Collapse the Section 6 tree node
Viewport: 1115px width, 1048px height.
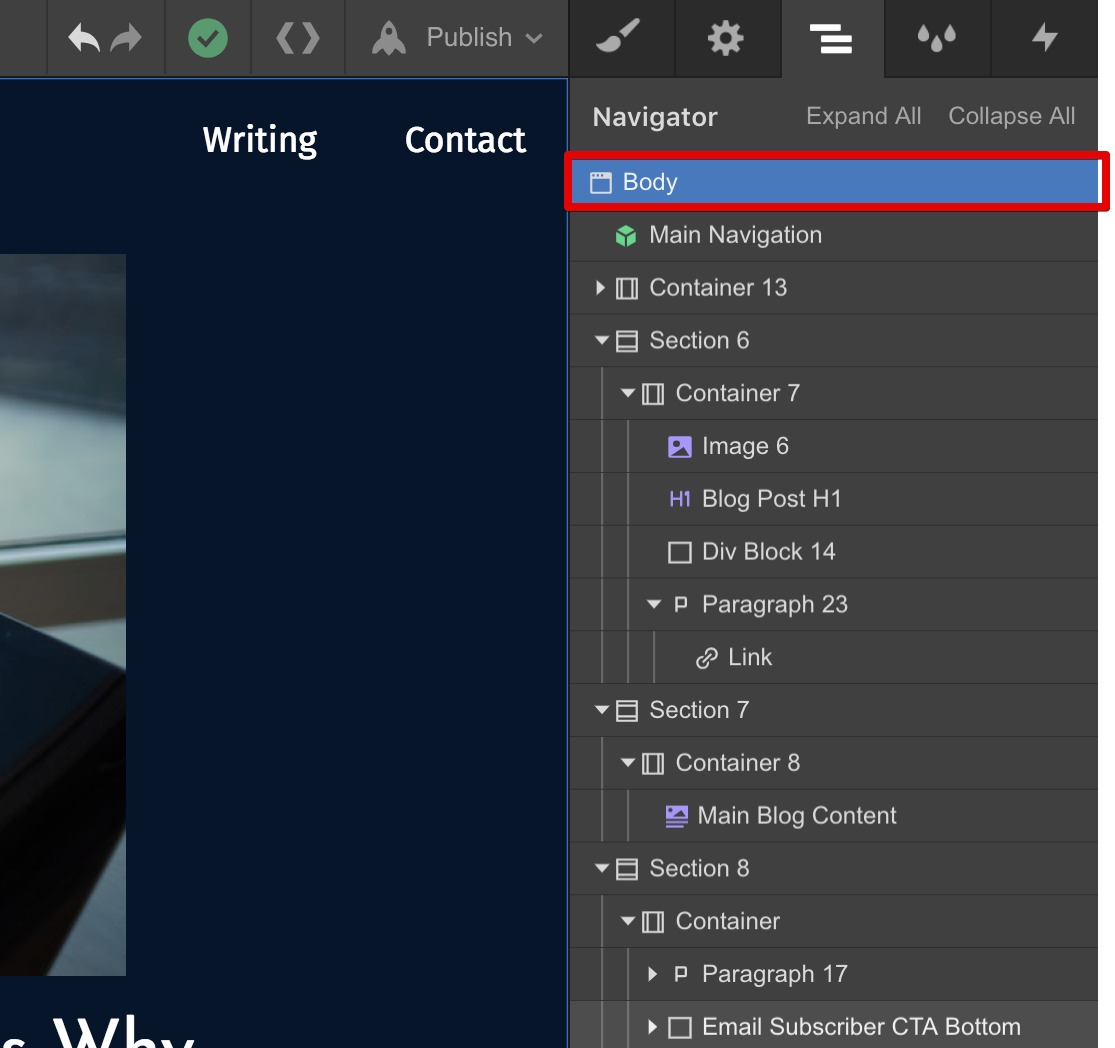[601, 341]
